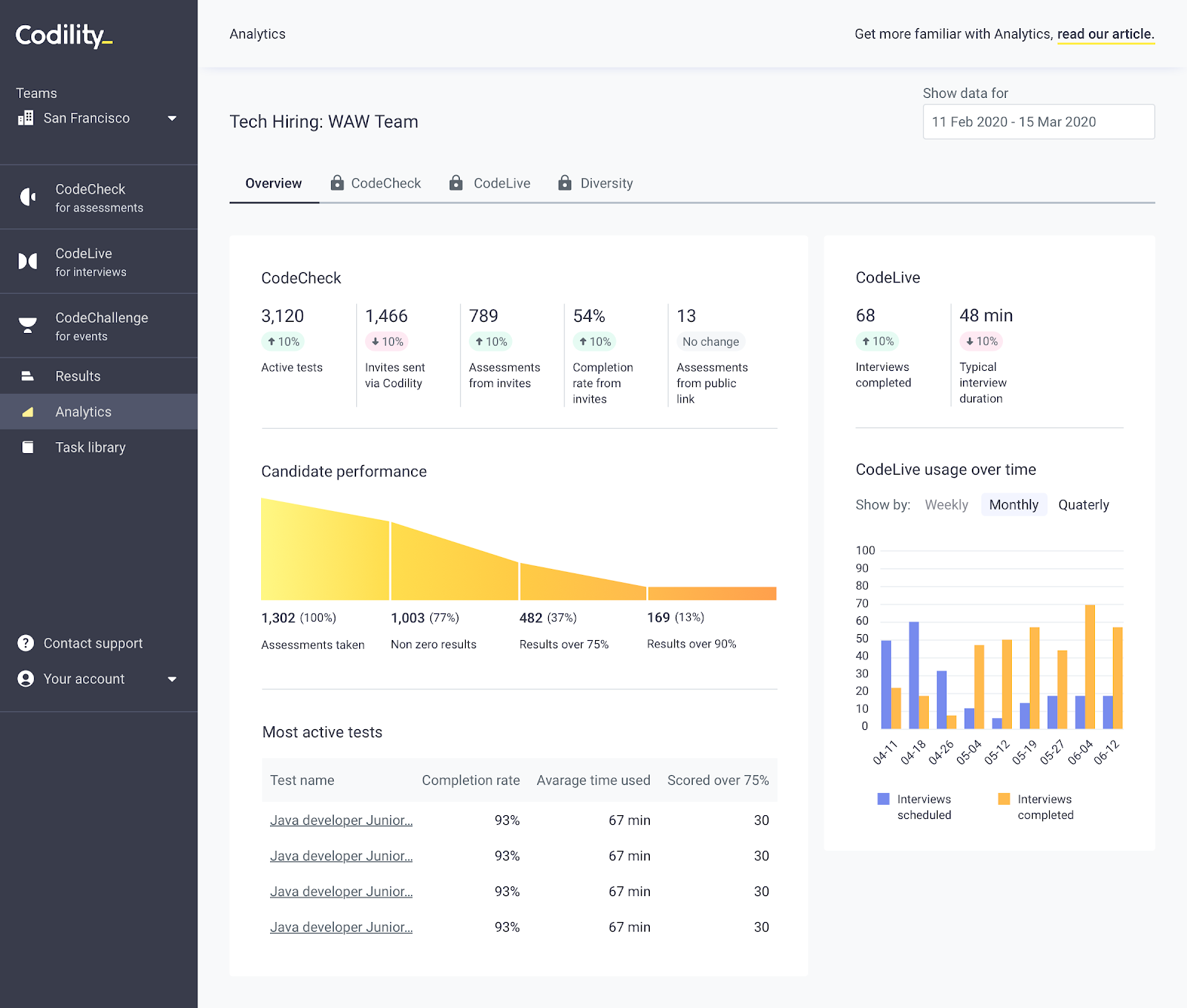
Task: Click the blue bar at 04-18
Action: pos(914,676)
